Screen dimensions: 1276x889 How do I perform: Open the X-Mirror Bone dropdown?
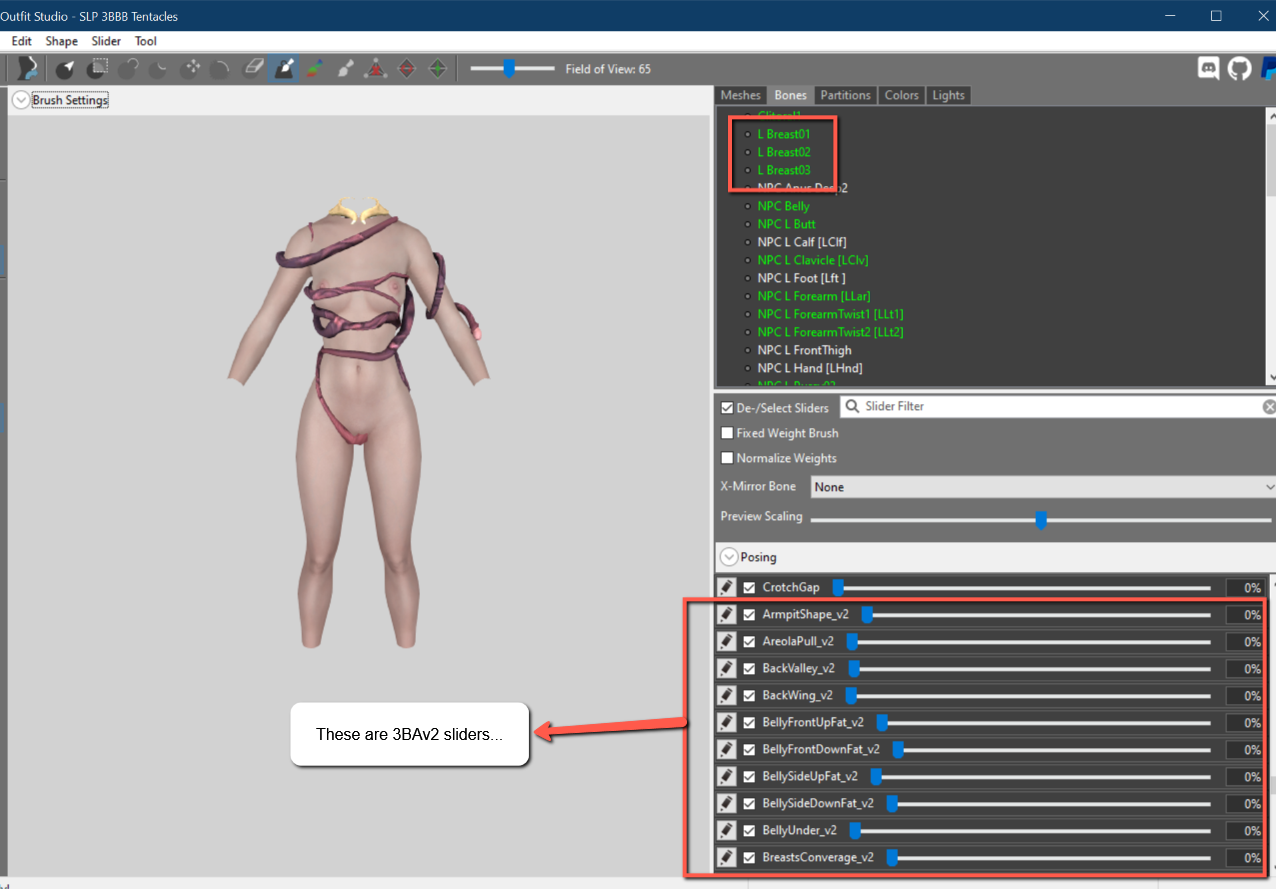point(1043,487)
